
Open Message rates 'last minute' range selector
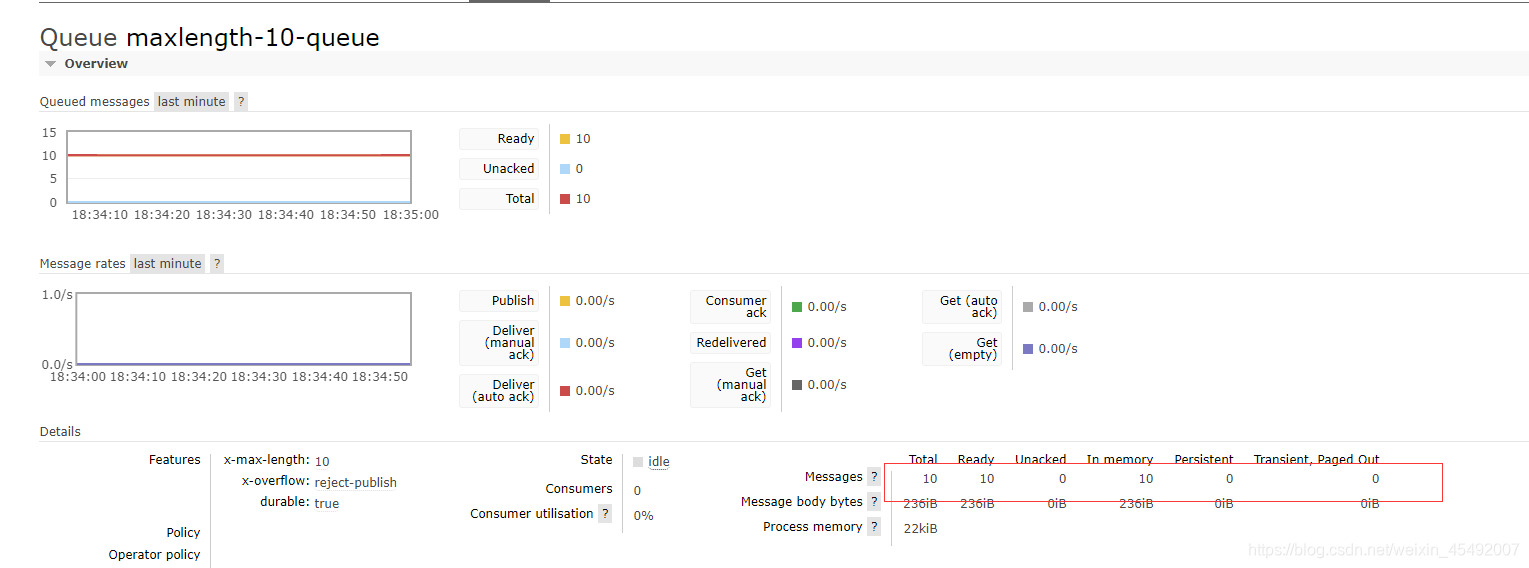pos(167,264)
